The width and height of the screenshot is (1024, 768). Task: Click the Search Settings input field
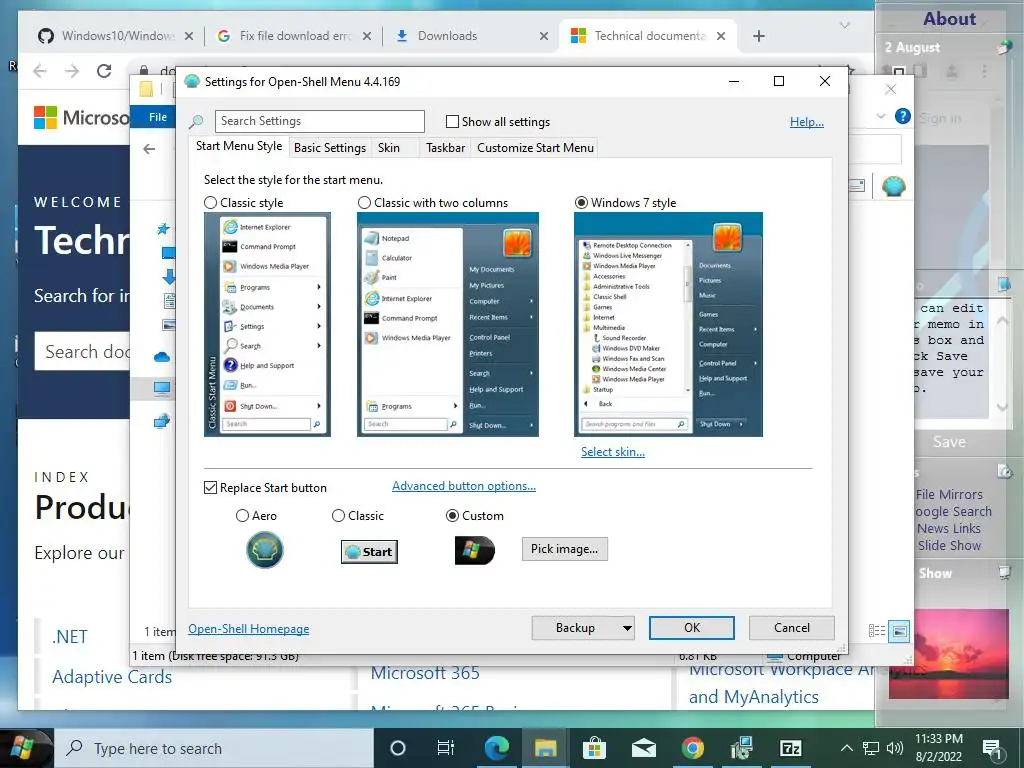click(x=319, y=121)
